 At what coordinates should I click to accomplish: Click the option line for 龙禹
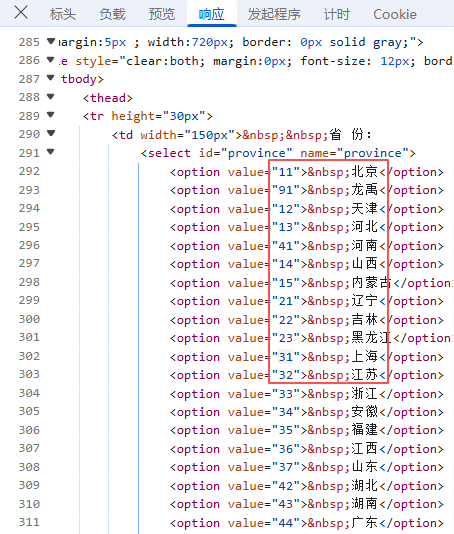click(x=307, y=190)
